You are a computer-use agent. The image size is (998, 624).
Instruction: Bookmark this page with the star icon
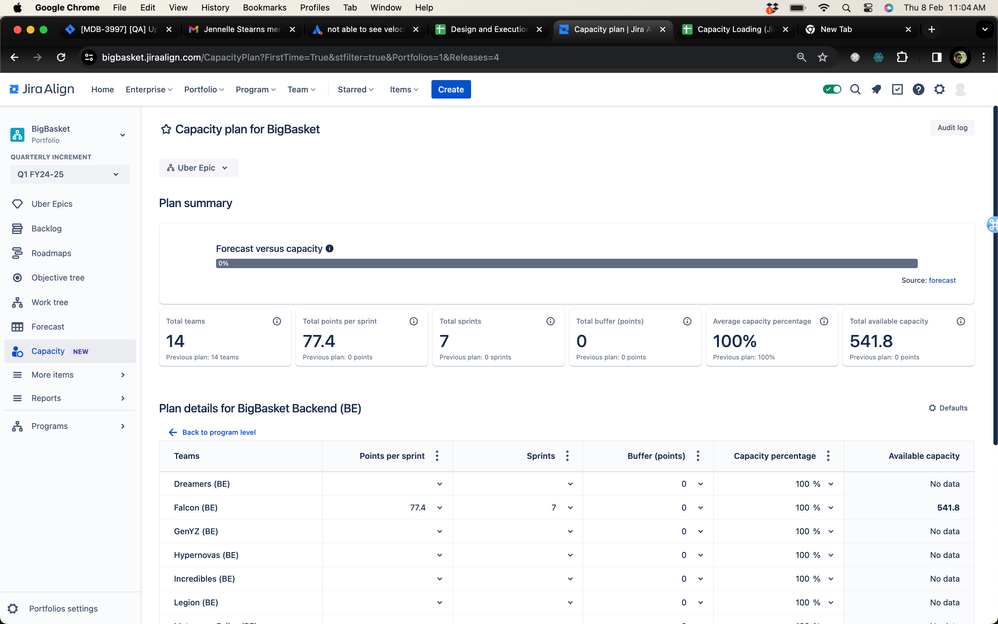(x=823, y=57)
